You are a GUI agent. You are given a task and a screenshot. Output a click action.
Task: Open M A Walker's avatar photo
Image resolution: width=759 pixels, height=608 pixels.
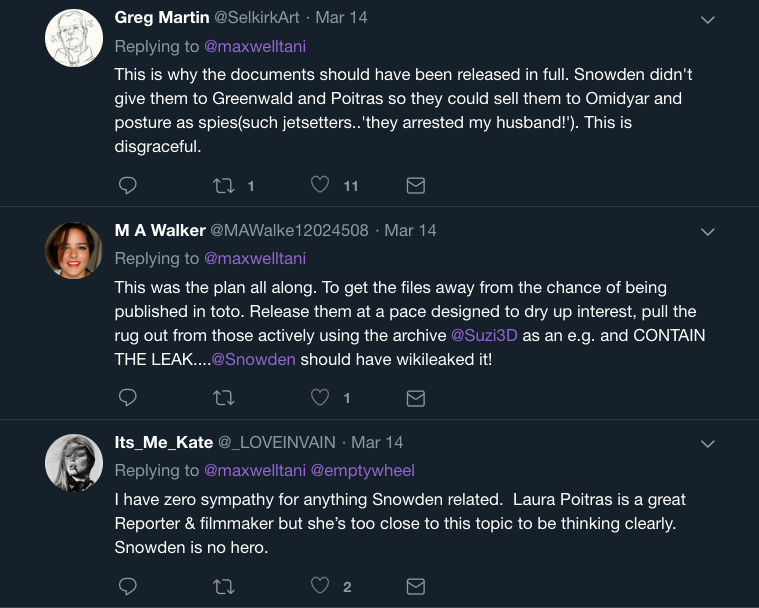pyautogui.click(x=75, y=250)
